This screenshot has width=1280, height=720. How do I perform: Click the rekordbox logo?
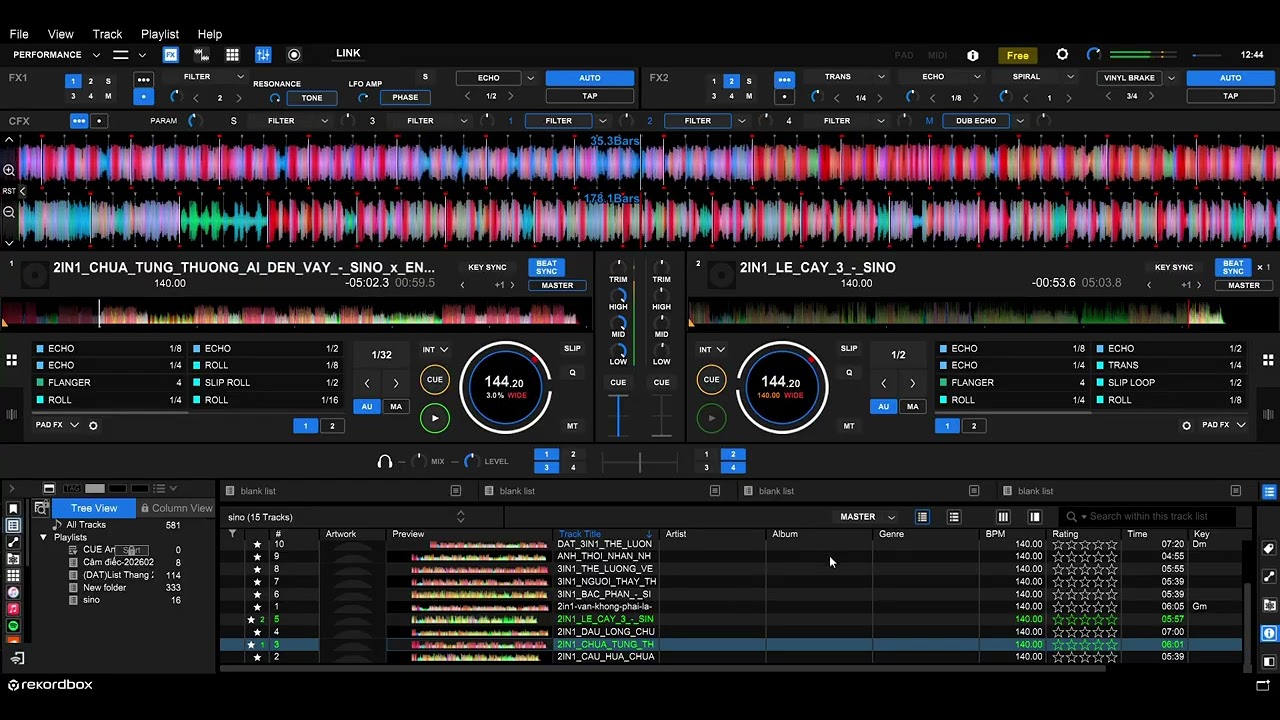click(x=50, y=685)
